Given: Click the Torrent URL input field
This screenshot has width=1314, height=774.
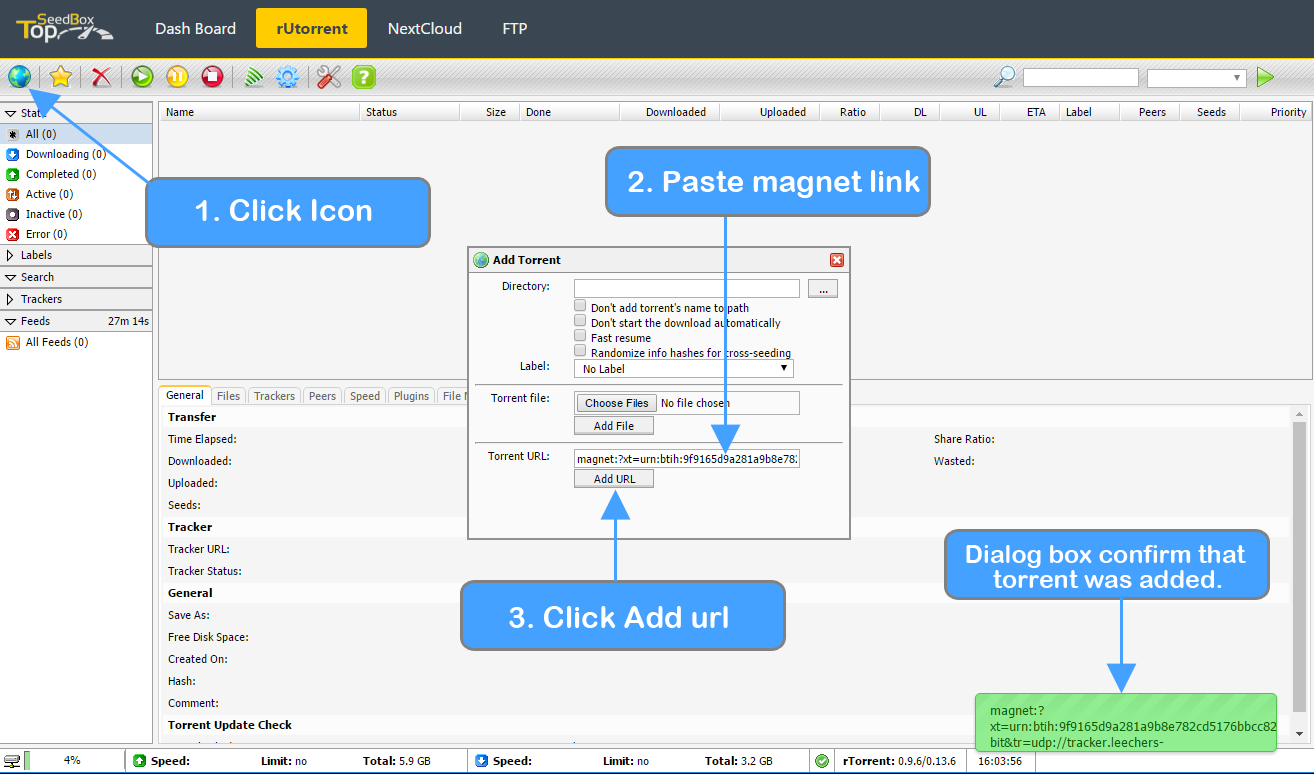Looking at the screenshot, I should (687, 459).
